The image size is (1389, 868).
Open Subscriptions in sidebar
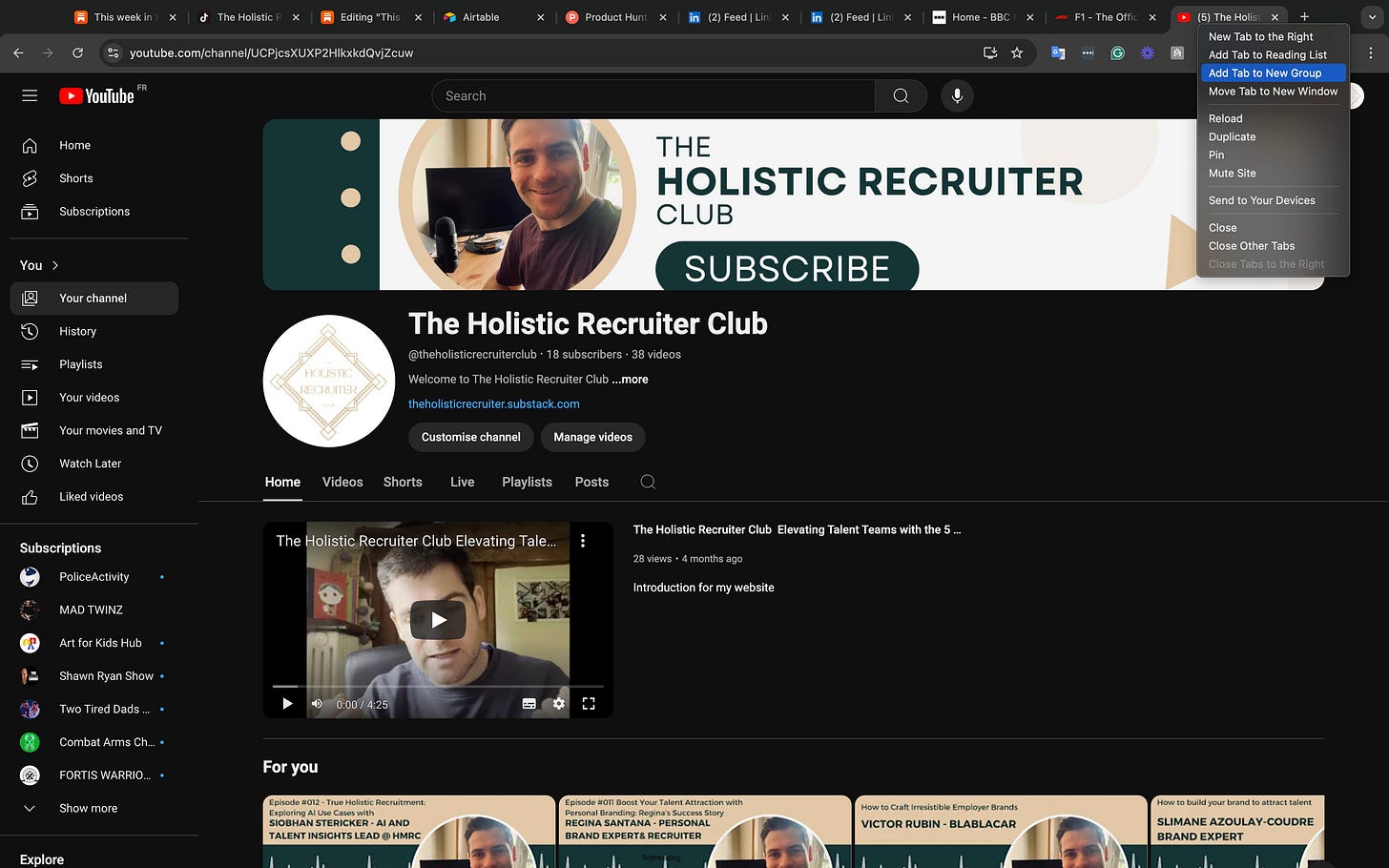tap(94, 212)
